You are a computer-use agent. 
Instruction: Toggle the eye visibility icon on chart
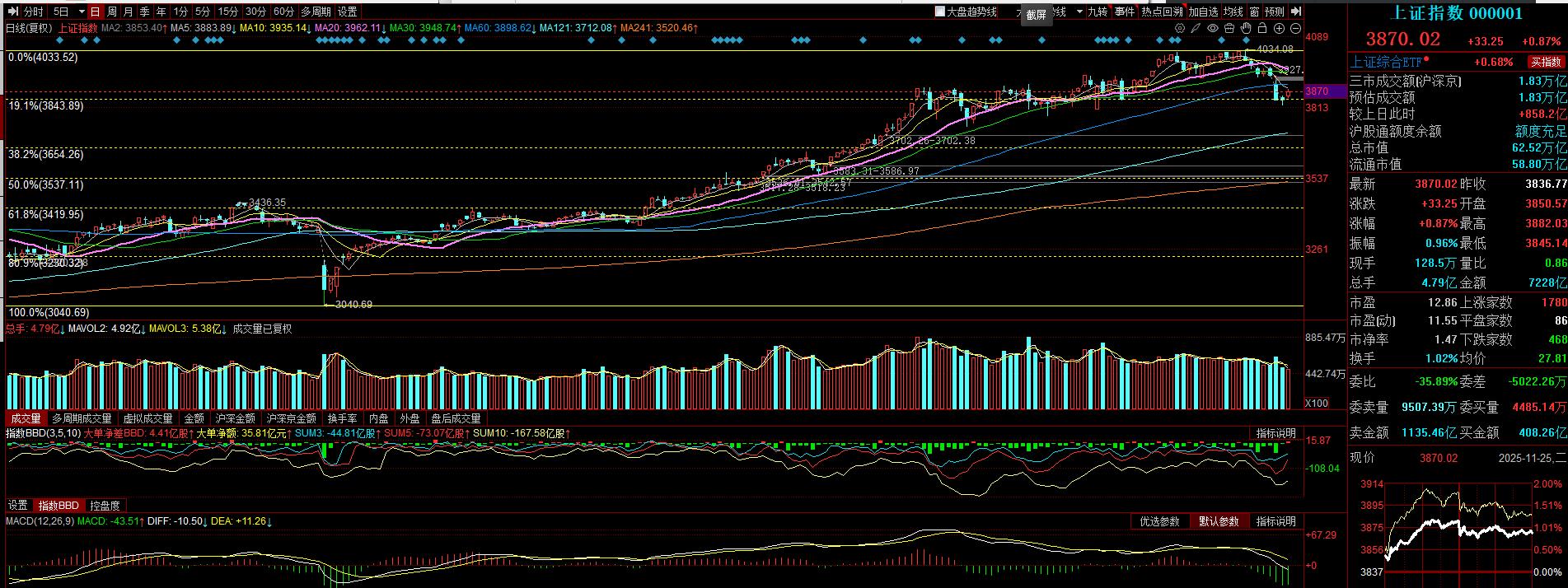1213,28
